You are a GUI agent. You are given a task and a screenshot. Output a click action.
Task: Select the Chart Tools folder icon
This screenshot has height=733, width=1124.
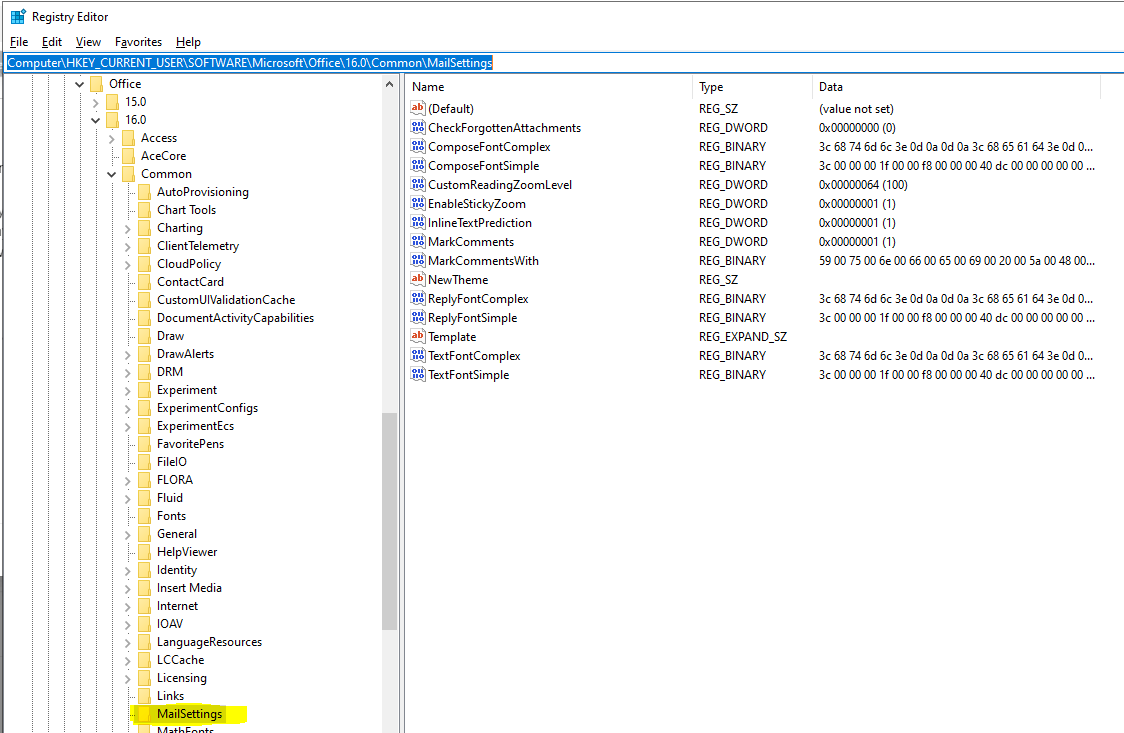point(145,209)
